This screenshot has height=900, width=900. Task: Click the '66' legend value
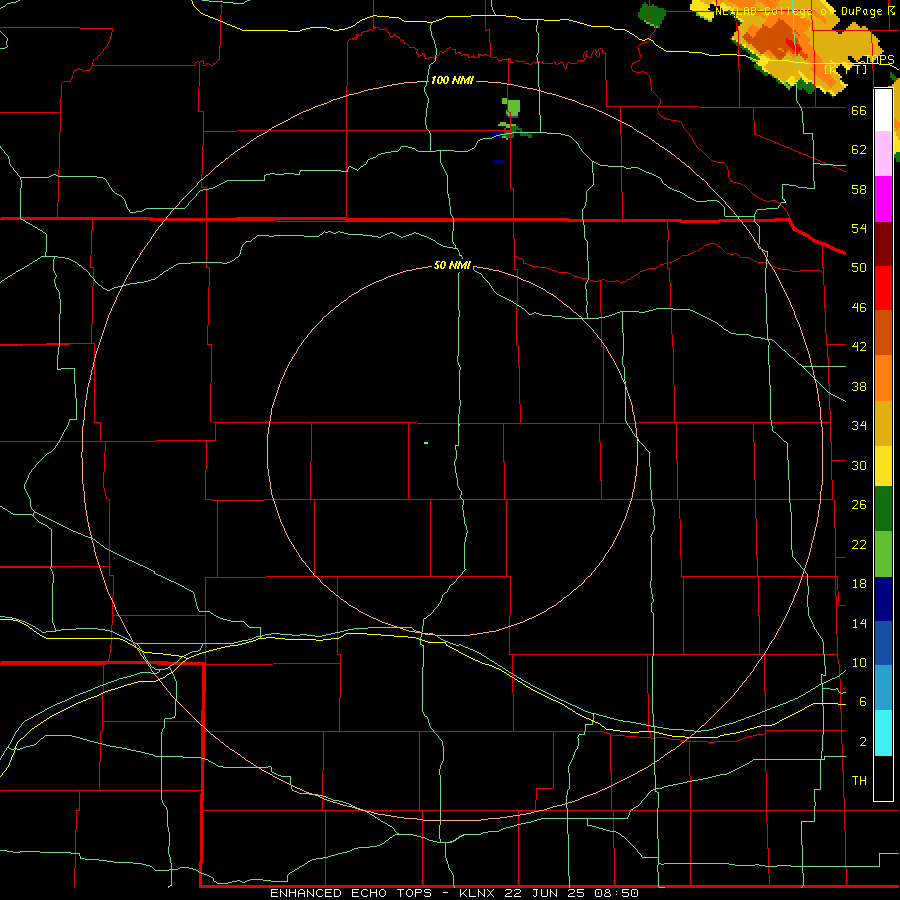[x=859, y=110]
